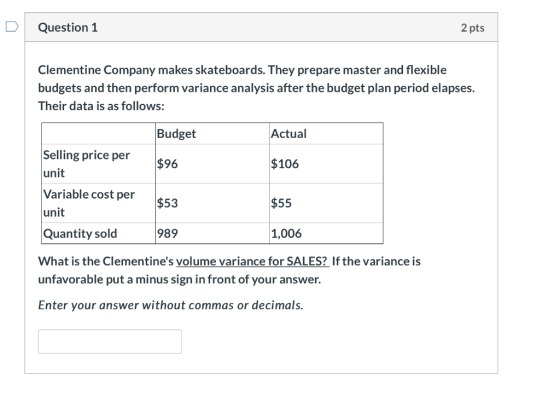Select the 1,006 actual quantity cell

click(x=326, y=234)
